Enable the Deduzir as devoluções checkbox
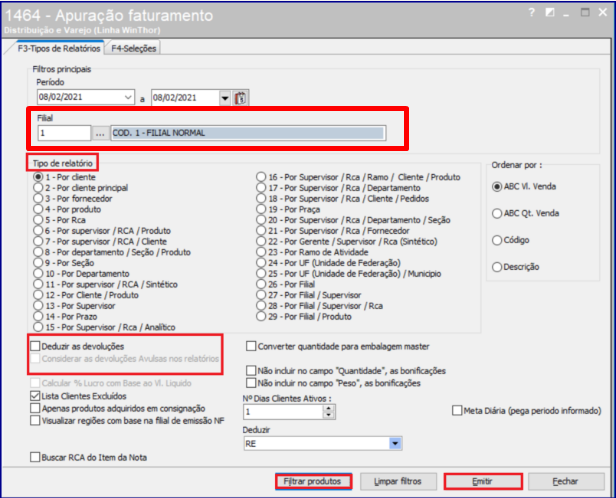 point(37,346)
